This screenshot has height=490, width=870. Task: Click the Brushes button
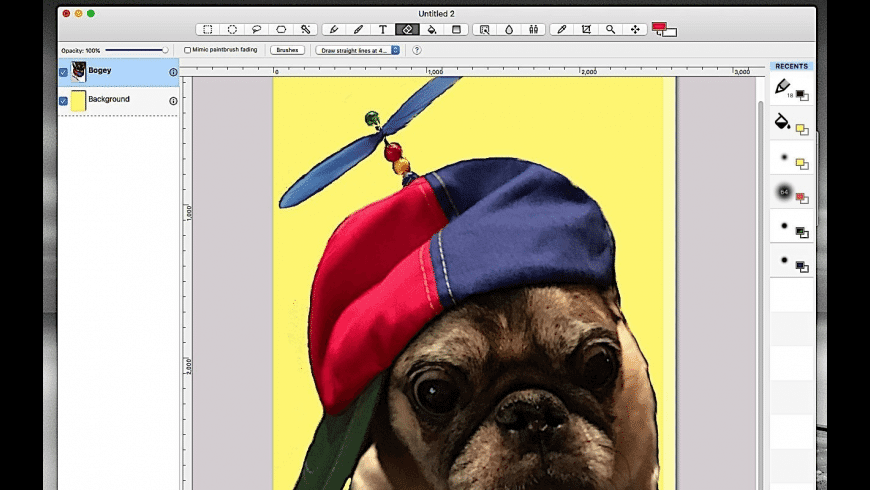(x=287, y=50)
